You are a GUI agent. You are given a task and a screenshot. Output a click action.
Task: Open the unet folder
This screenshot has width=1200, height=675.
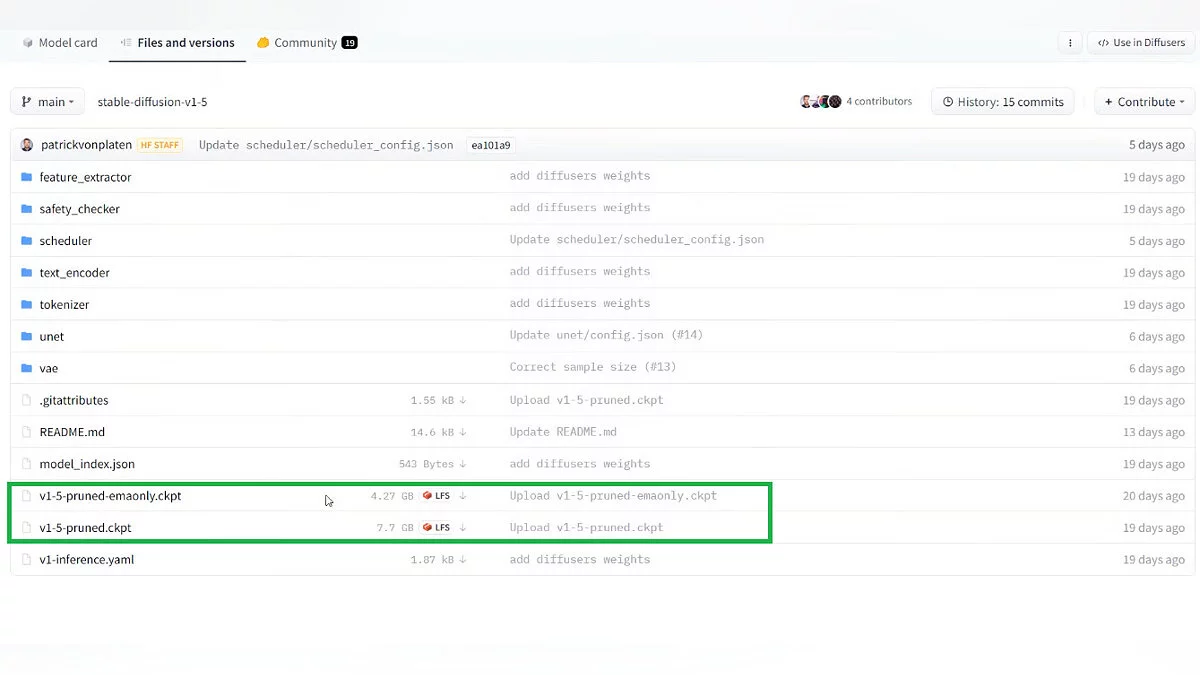52,337
